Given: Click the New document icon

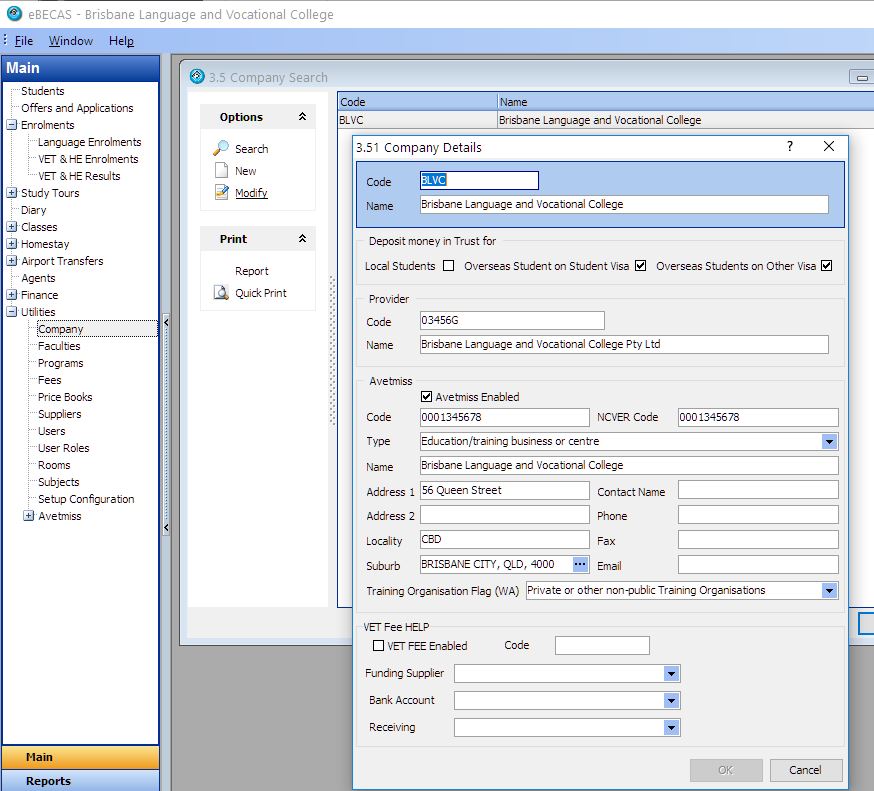Looking at the screenshot, I should (222, 171).
